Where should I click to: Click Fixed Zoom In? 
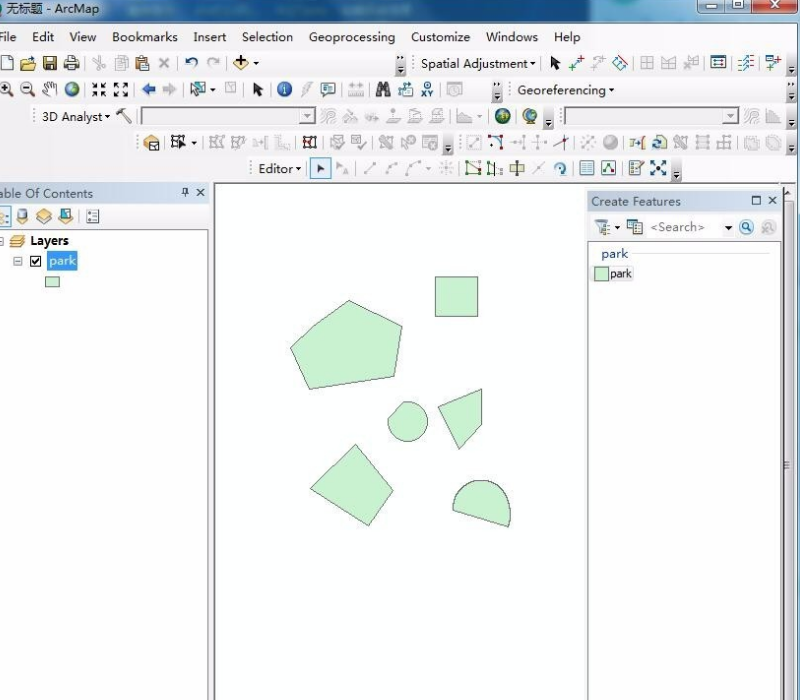tap(99, 90)
